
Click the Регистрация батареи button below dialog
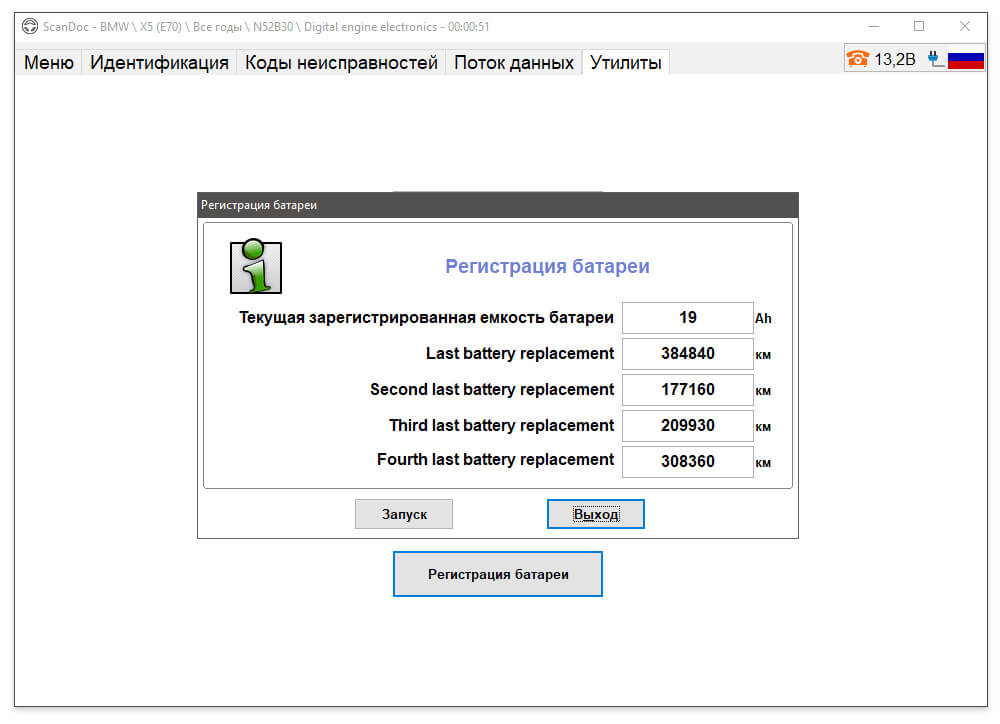click(497, 574)
